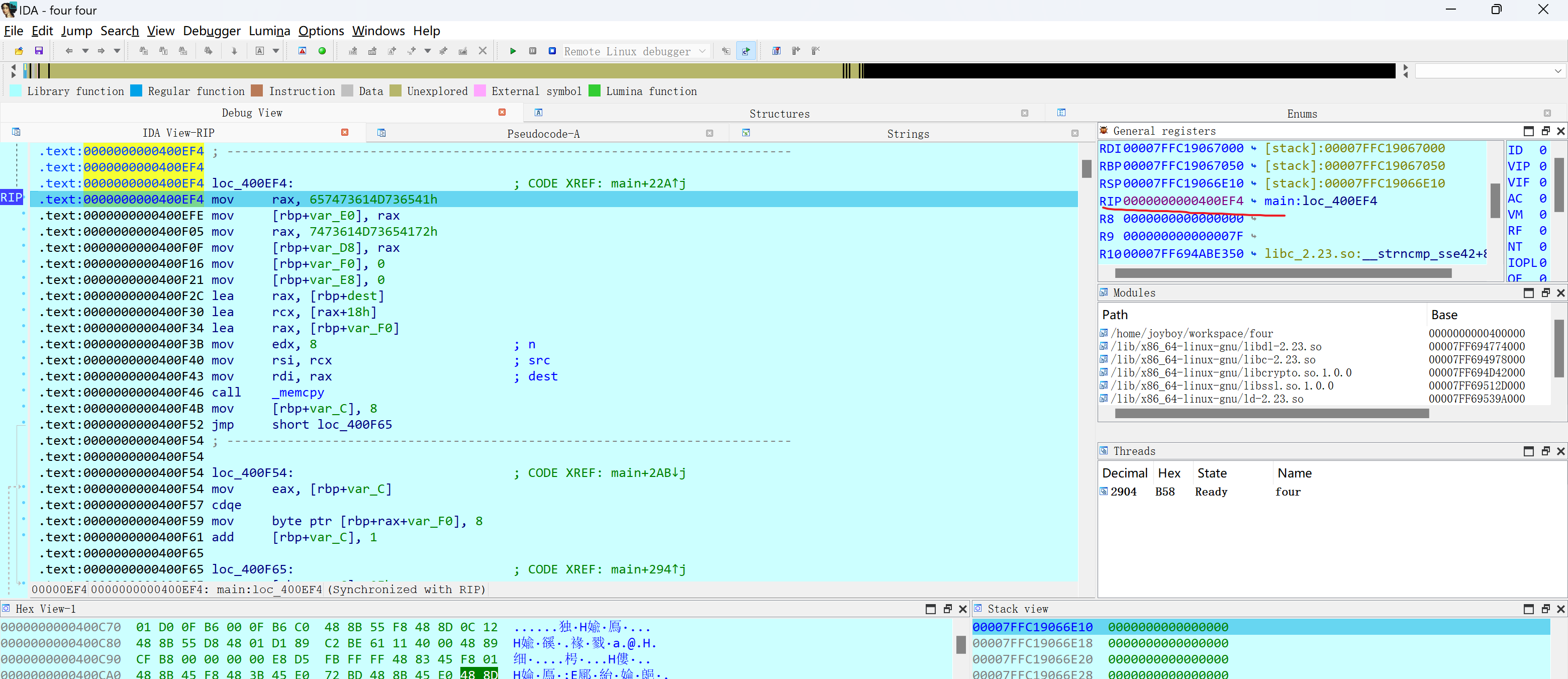Close the General registers panel
1568x679 pixels.
point(1560,131)
